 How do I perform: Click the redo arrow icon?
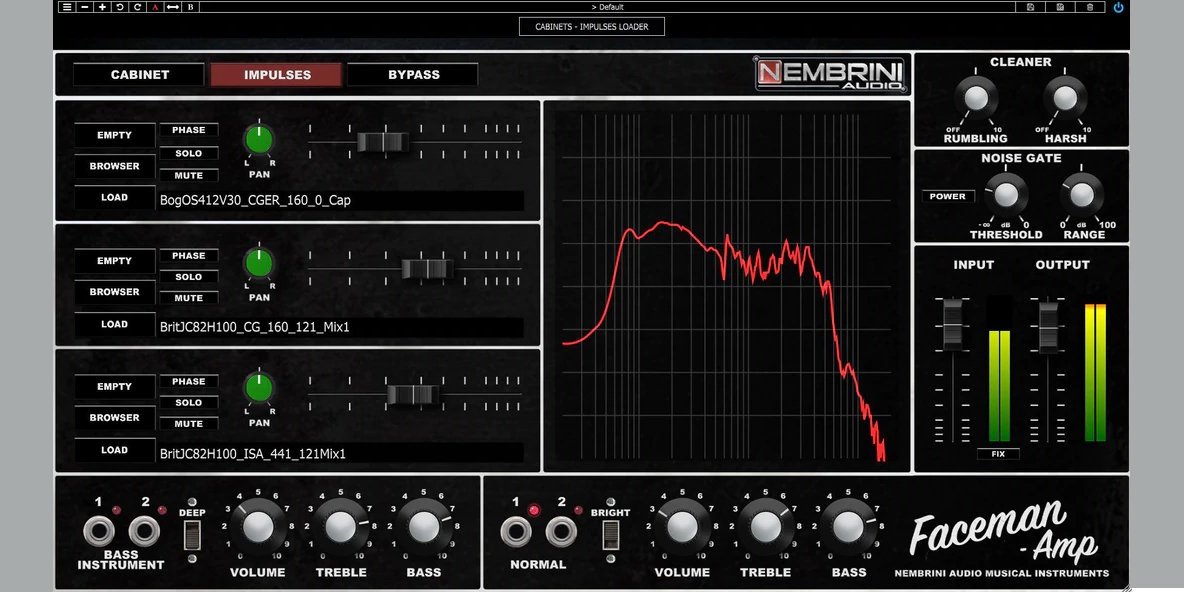[x=137, y=7]
